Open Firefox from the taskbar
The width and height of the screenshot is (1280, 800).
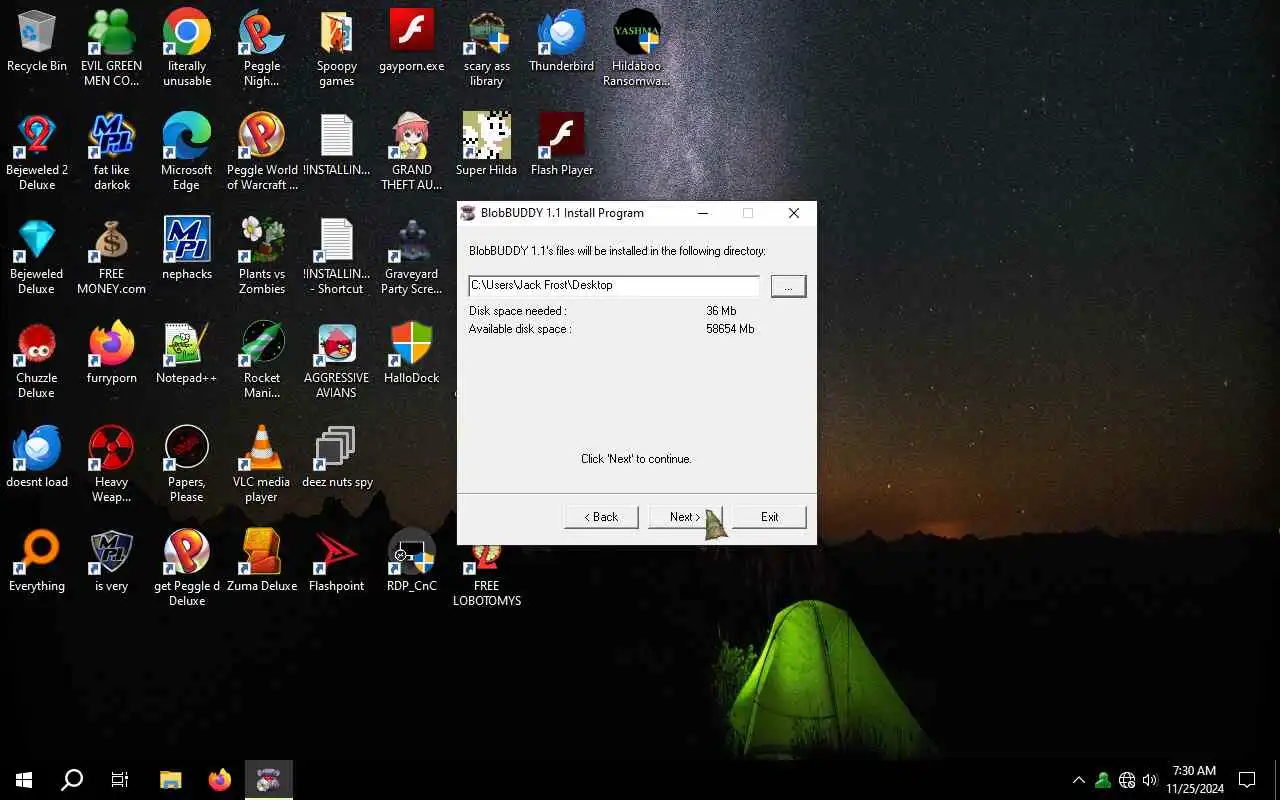click(219, 780)
